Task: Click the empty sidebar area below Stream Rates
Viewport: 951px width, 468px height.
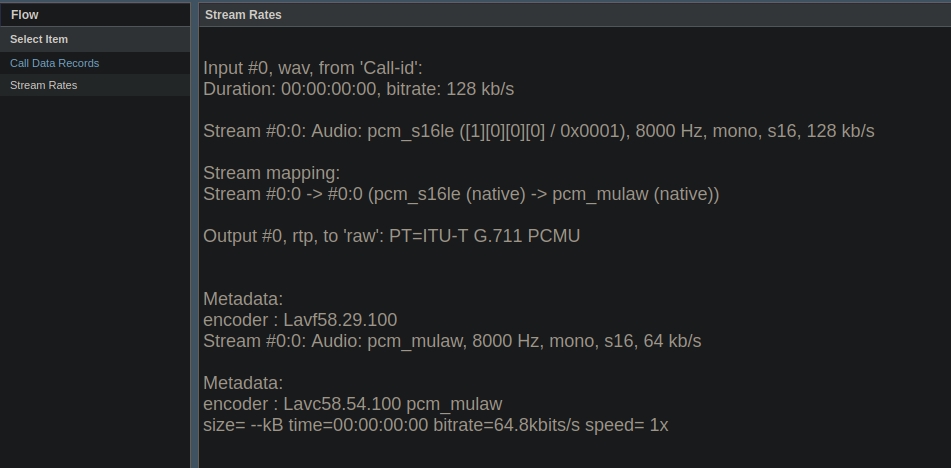Action: (94, 280)
